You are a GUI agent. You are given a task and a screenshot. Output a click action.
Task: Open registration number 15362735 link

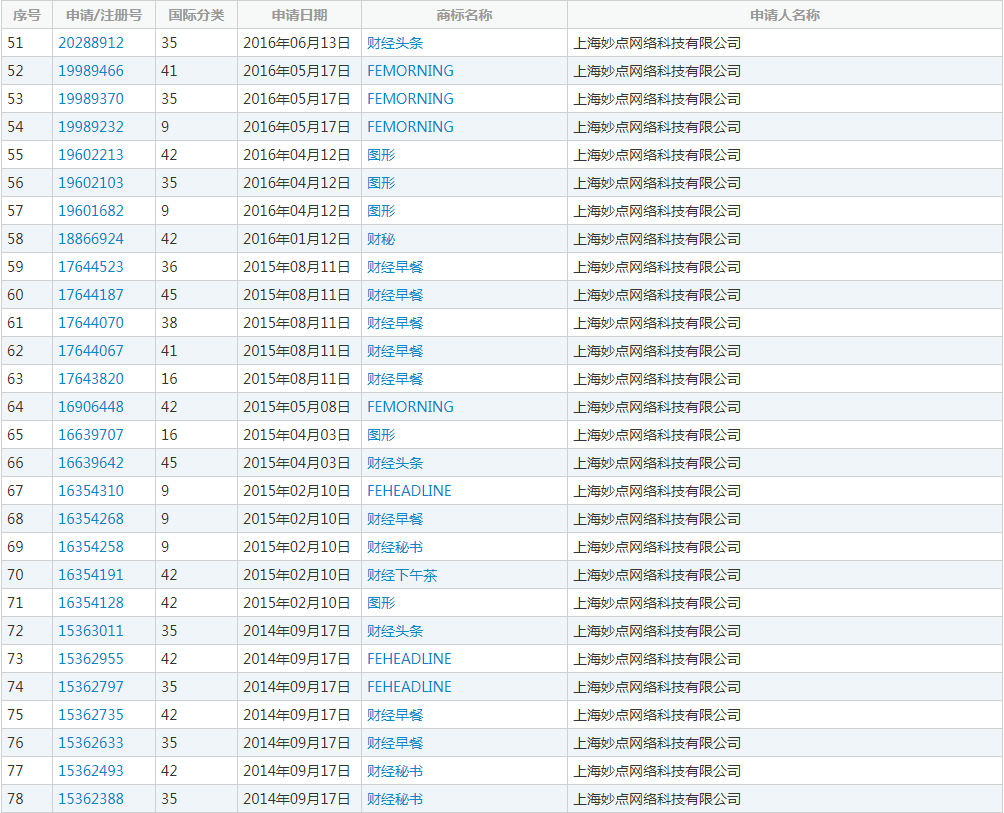[x=91, y=715]
